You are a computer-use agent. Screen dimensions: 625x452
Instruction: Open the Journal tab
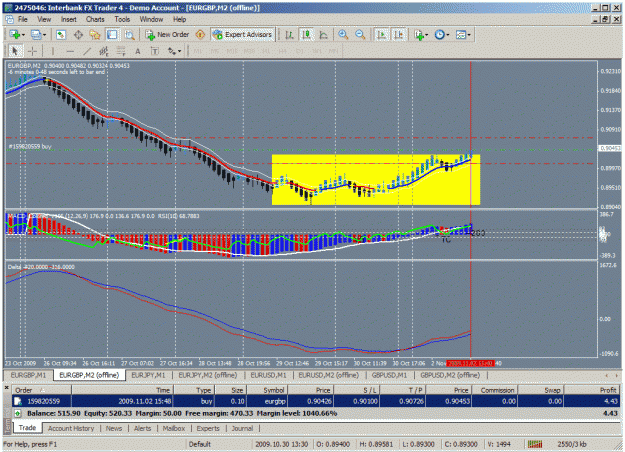pos(242,428)
